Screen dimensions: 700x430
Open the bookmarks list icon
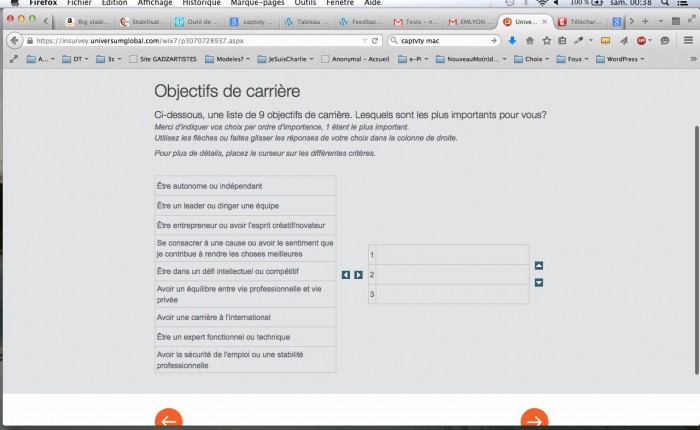coord(562,41)
